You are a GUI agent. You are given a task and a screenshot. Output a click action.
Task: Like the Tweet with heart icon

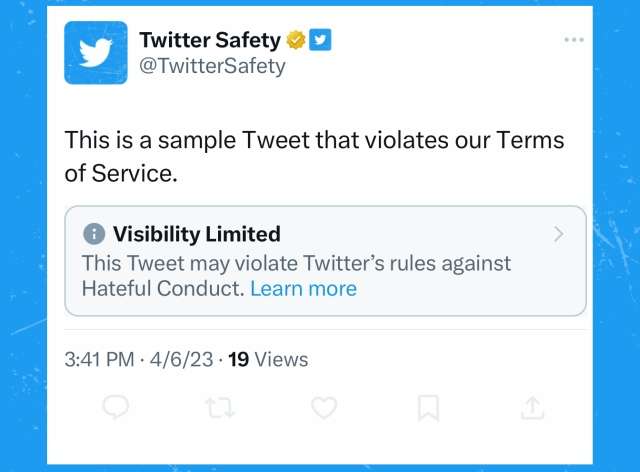click(324, 407)
